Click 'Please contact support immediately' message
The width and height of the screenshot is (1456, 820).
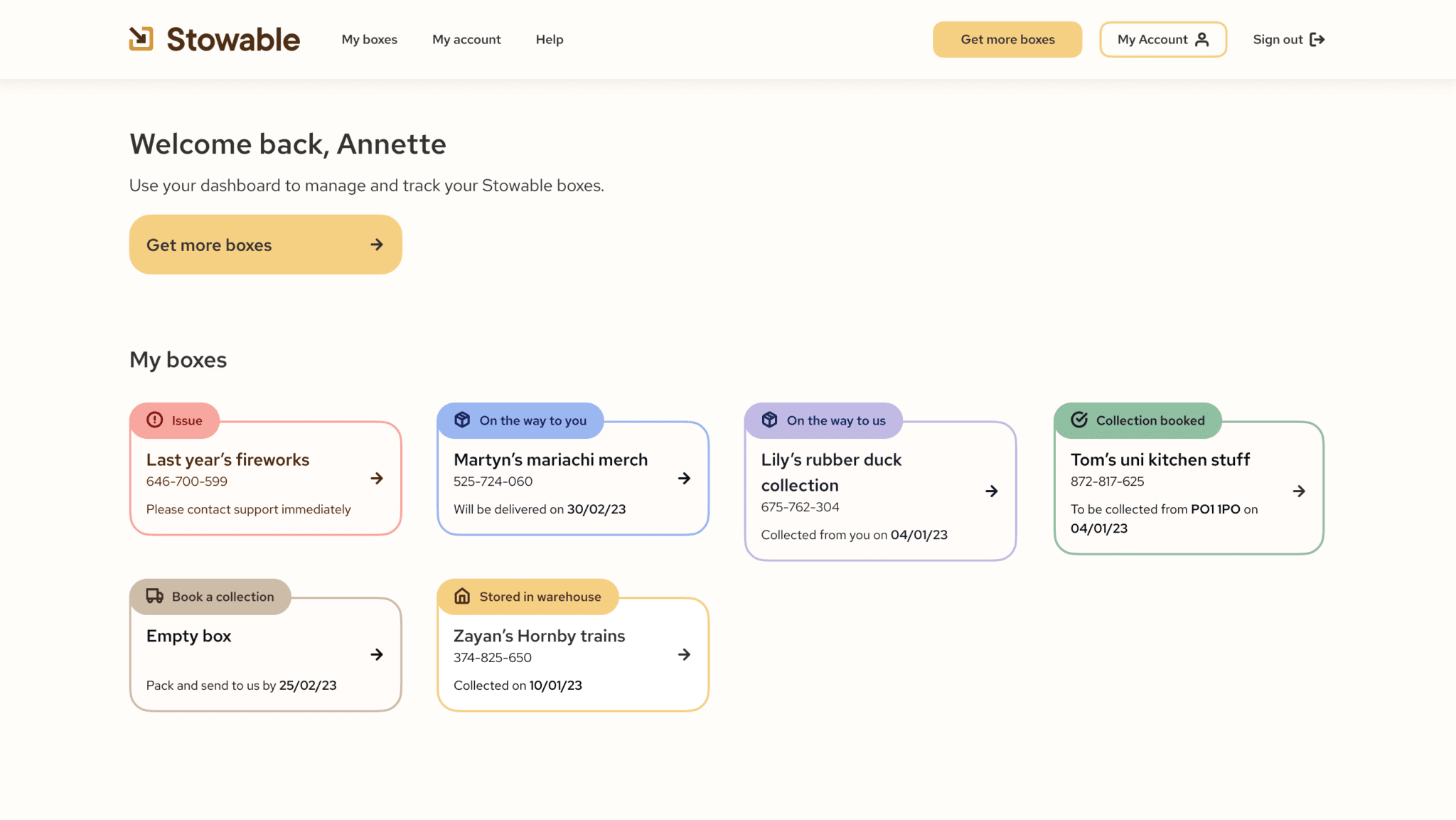coord(248,509)
